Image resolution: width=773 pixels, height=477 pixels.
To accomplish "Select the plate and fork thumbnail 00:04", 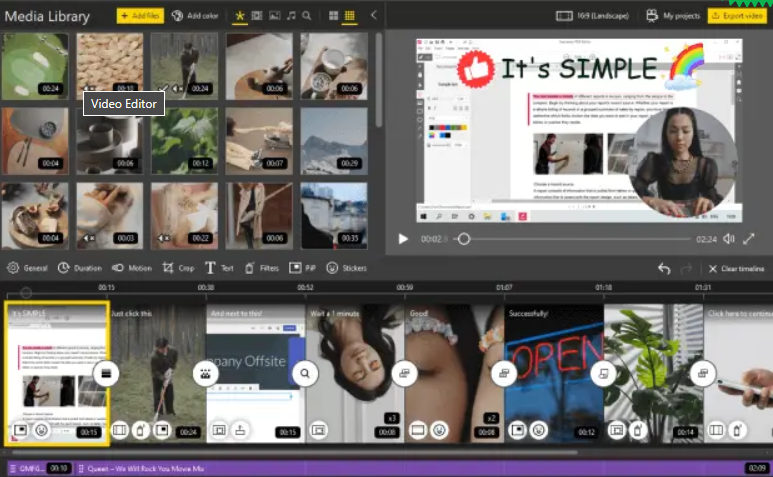I will [35, 141].
